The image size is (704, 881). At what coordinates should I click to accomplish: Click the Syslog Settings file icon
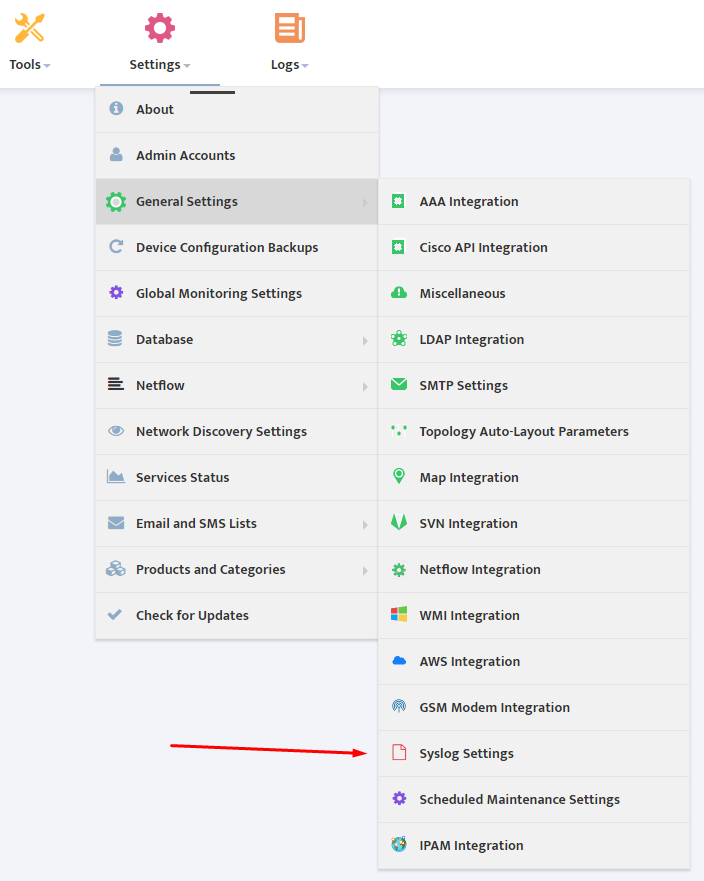click(399, 752)
